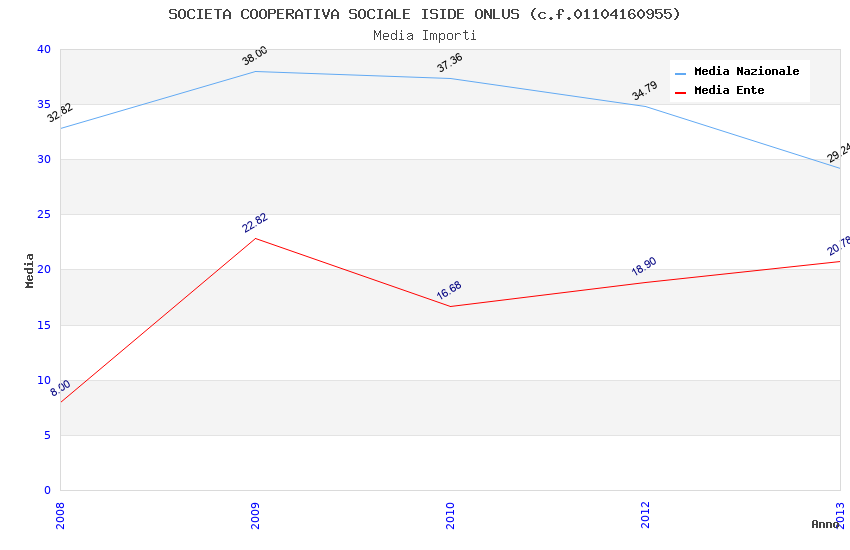Click the chart title with the SOCIETA COOPERATIVA name
Screen dimensions: 850x550
pyautogui.click(x=424, y=14)
